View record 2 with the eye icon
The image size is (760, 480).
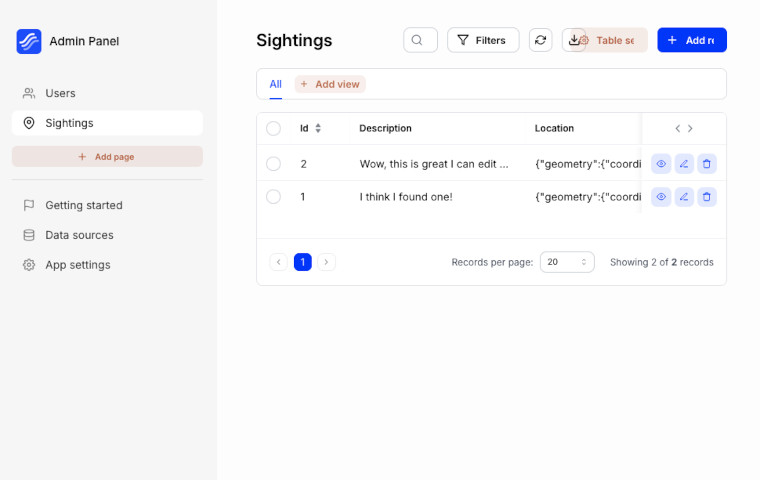coord(661,164)
